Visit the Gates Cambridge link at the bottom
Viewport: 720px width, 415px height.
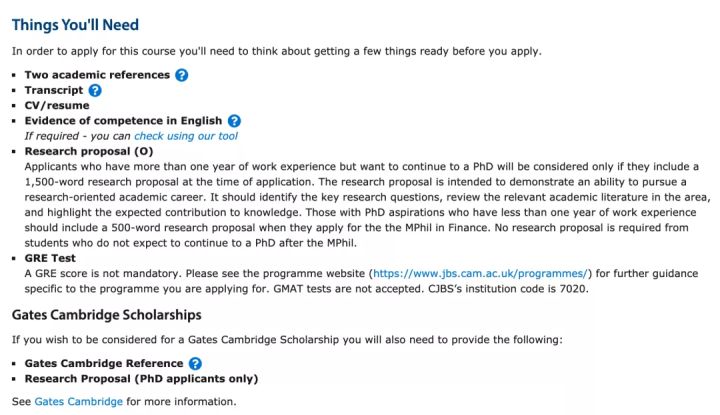coord(79,402)
